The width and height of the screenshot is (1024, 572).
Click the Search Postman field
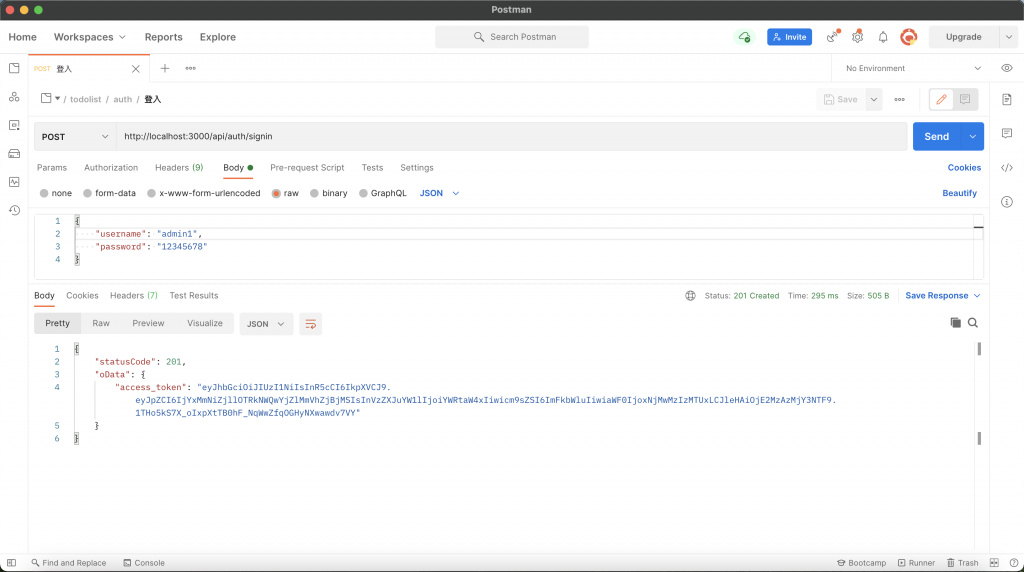pyautogui.click(x=512, y=37)
